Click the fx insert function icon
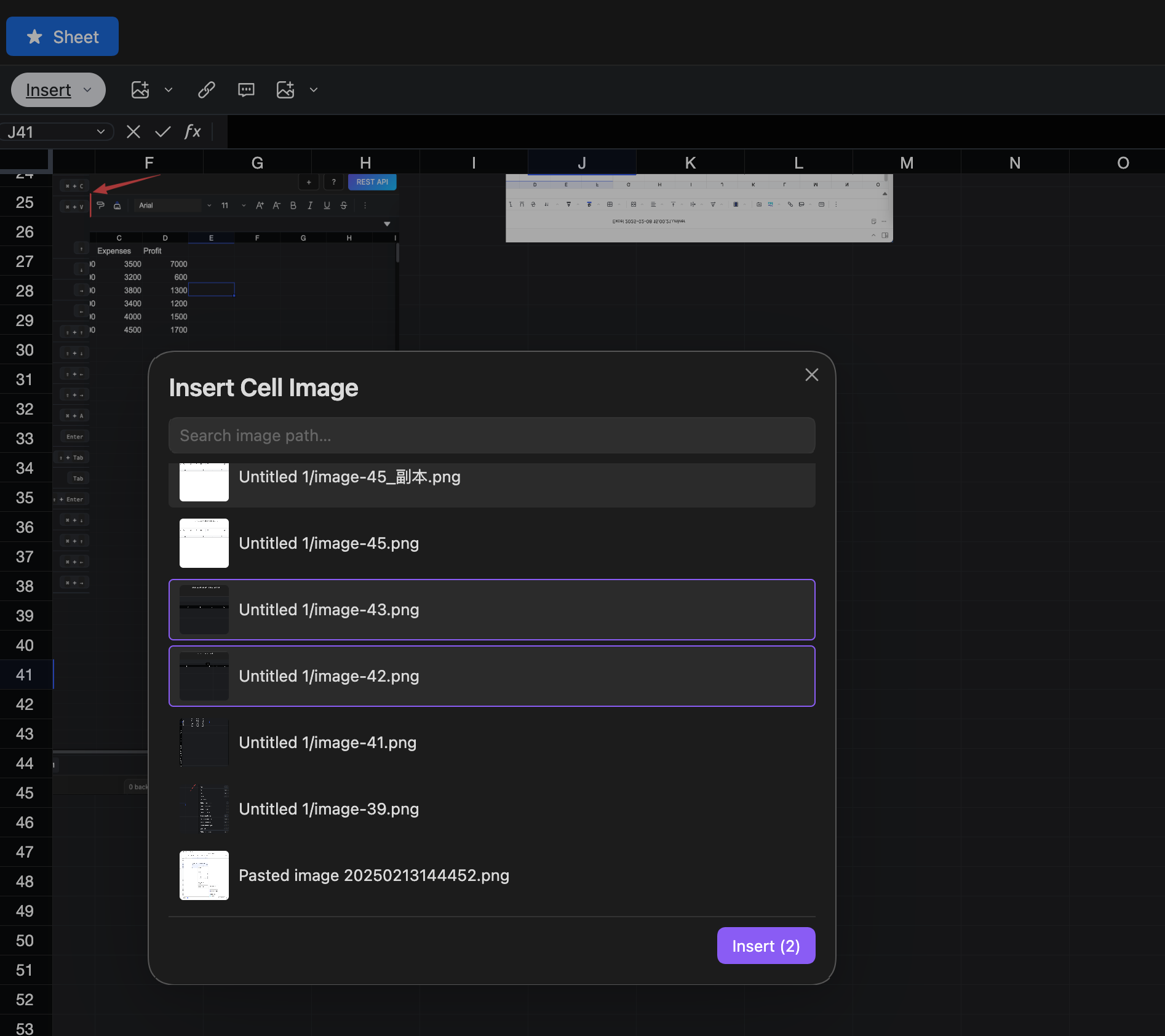This screenshot has height=1036, width=1165. pos(193,132)
